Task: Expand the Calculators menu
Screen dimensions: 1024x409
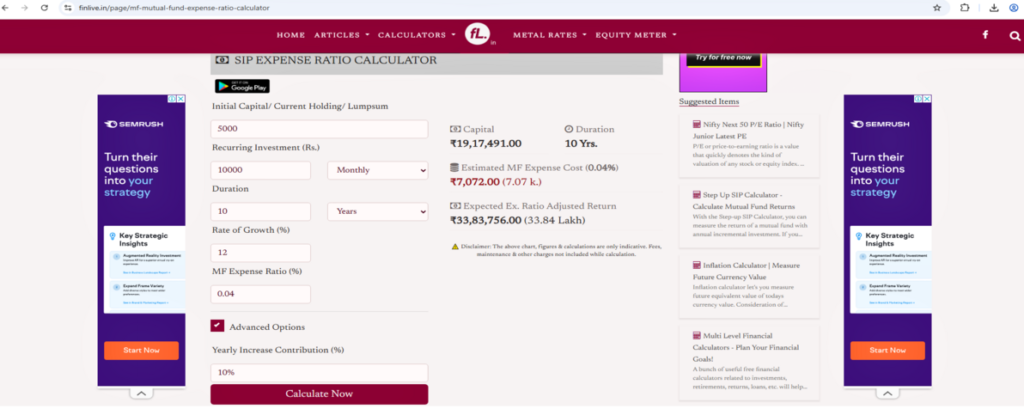Action: point(417,35)
